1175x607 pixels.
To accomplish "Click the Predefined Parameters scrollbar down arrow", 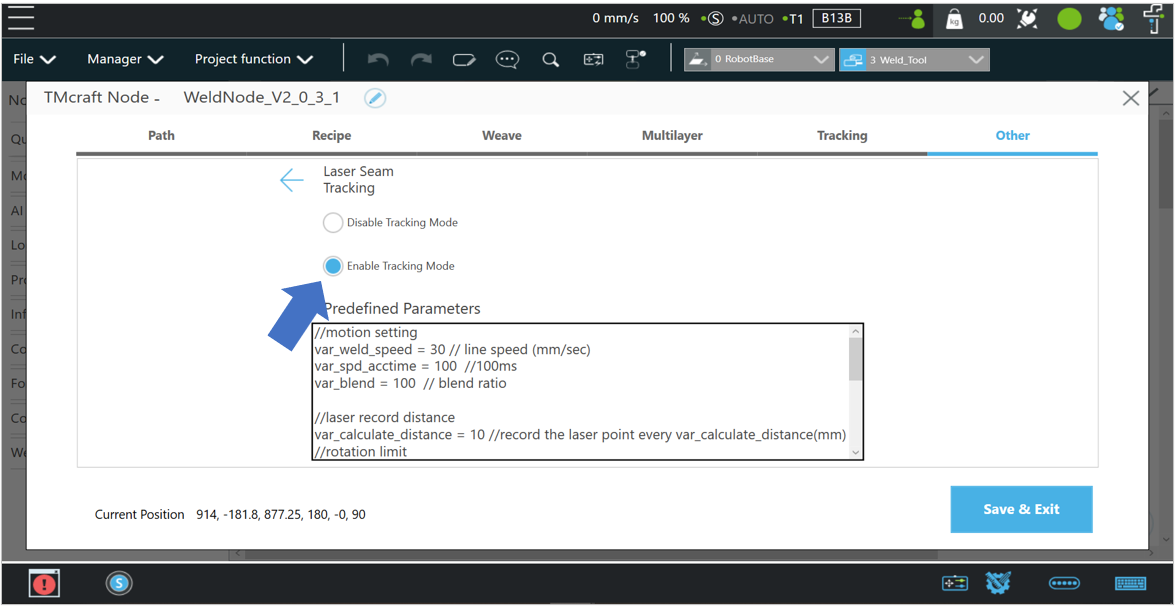I will (x=855, y=452).
